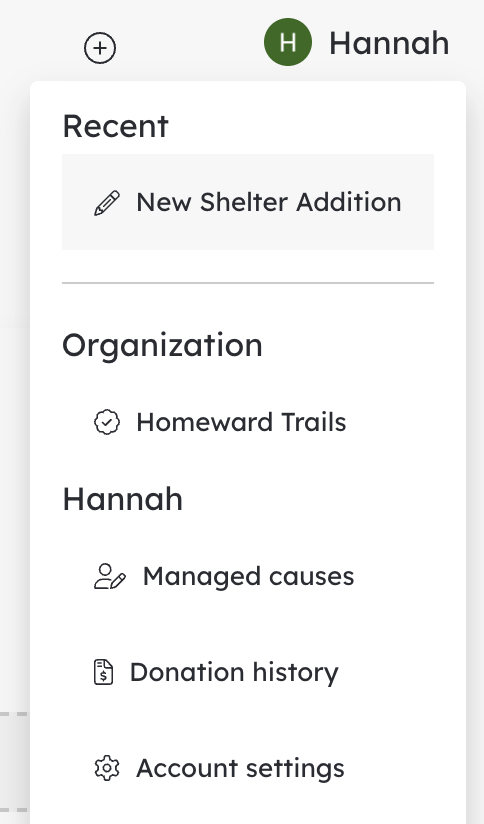The height and width of the screenshot is (824, 484).
Task: Click the green H avatar
Action: coord(287,42)
